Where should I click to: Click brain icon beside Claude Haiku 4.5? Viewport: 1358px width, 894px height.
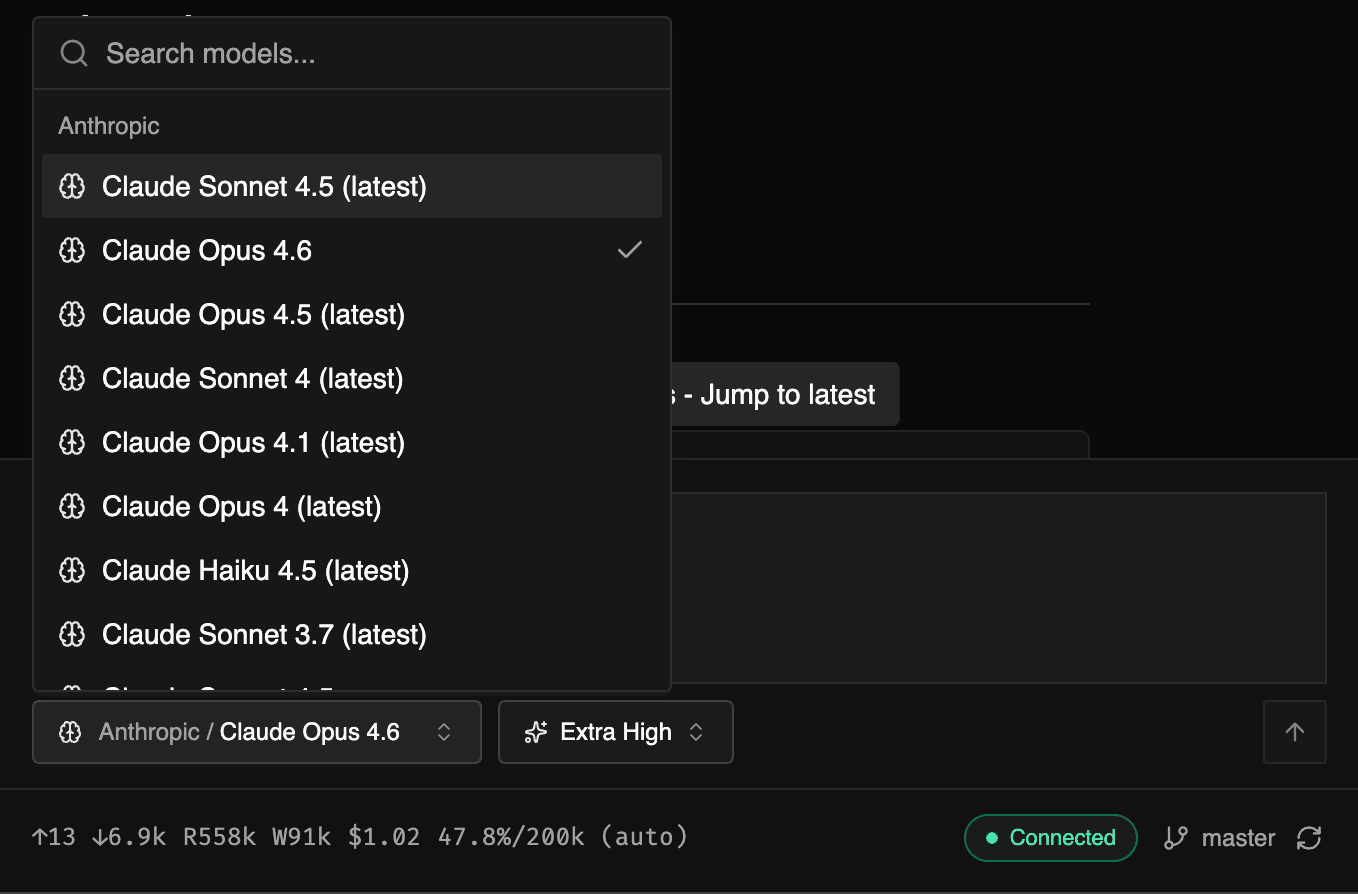tap(72, 571)
